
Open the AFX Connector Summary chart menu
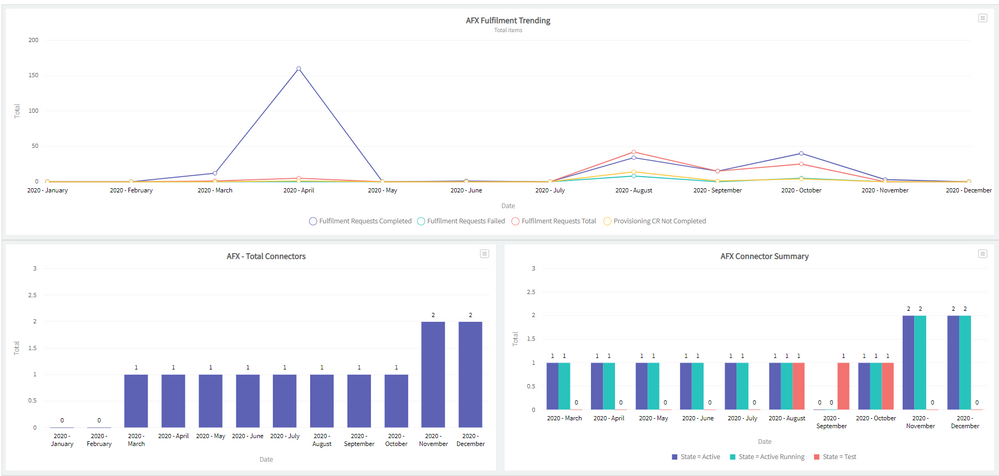[x=982, y=254]
